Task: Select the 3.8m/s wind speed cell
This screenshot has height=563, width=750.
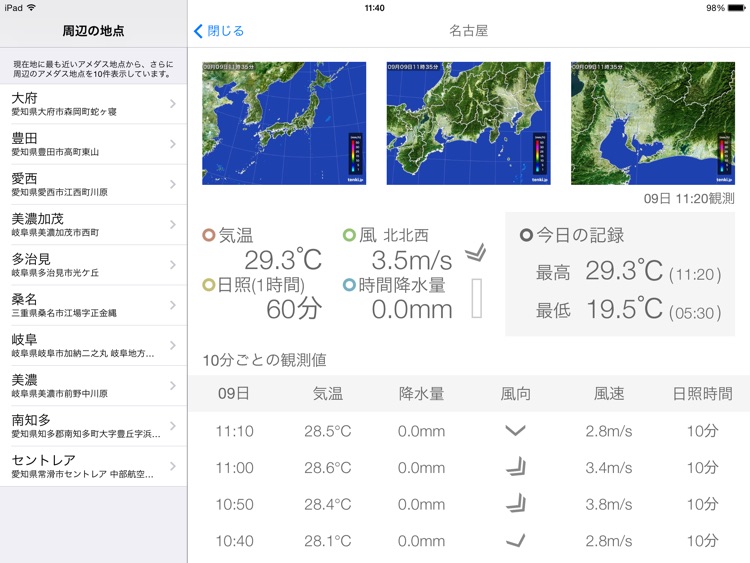Action: coord(609,504)
